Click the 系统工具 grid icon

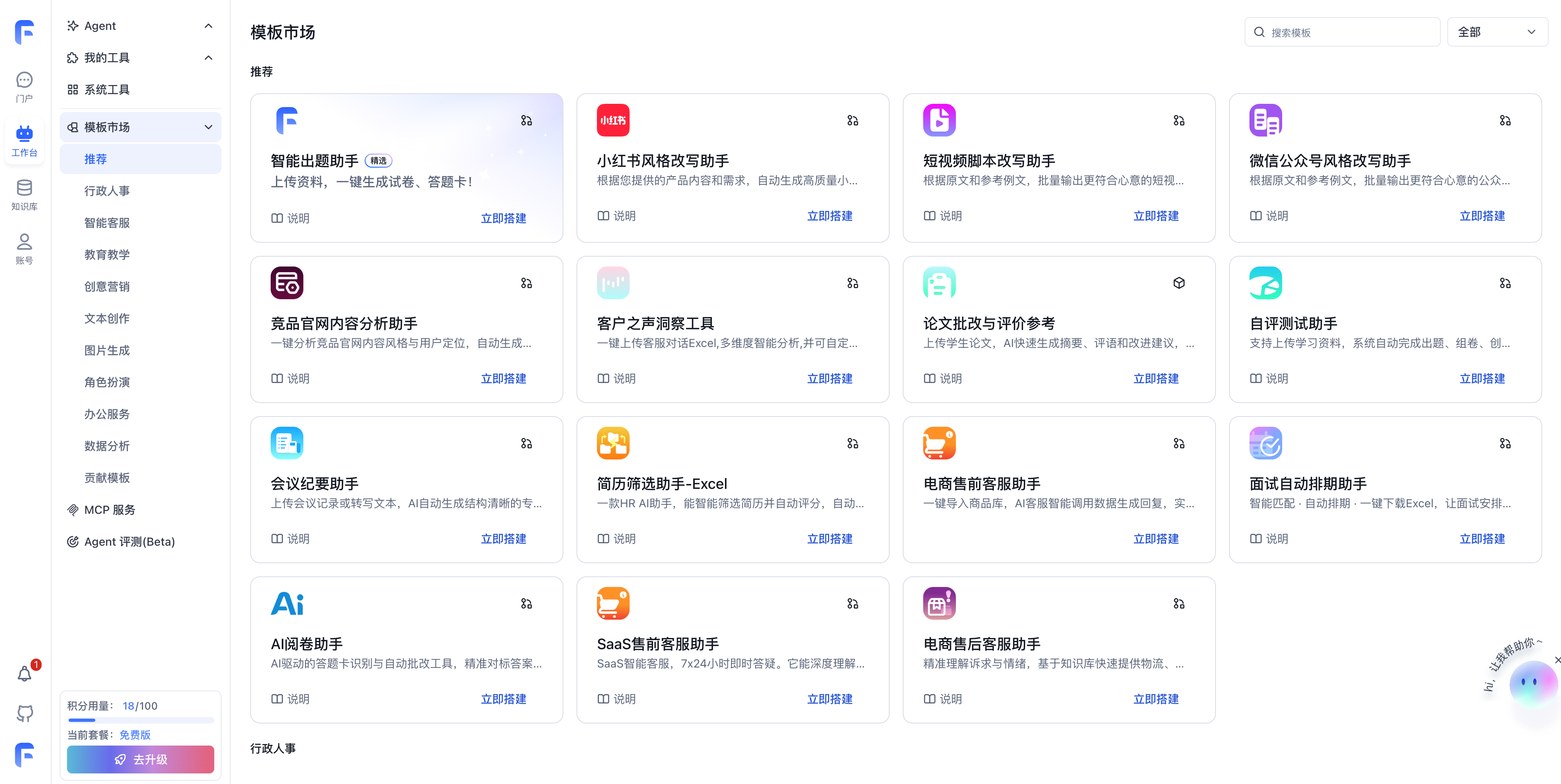72,89
